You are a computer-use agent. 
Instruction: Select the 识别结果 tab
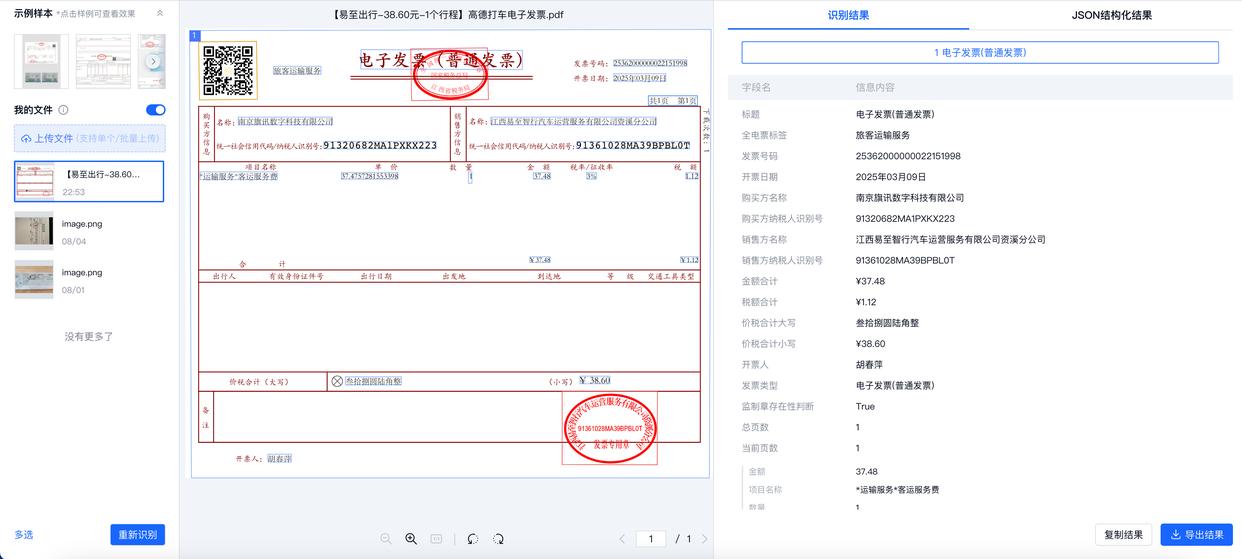(x=848, y=15)
